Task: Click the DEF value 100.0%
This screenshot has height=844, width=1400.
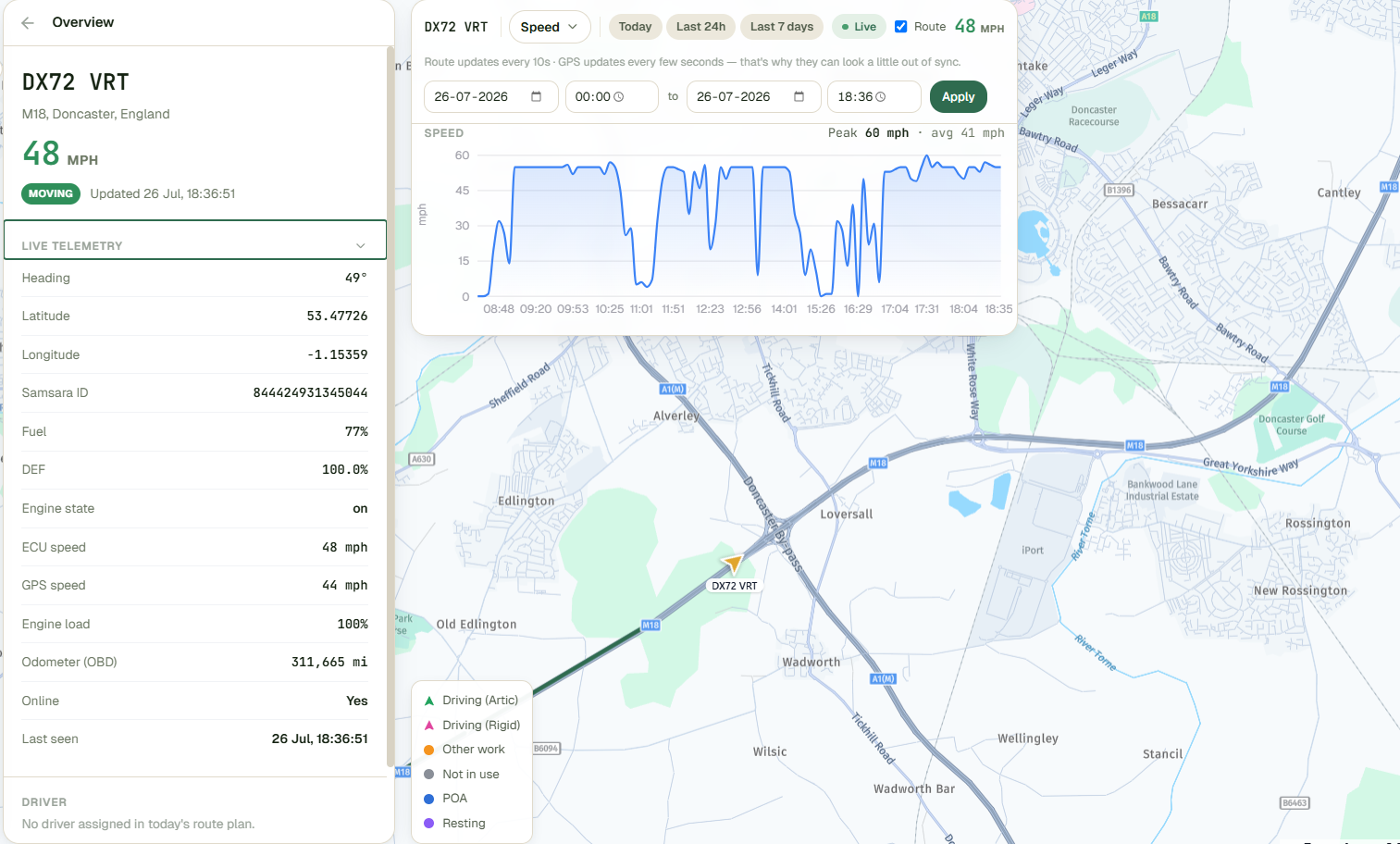Action: pos(344,470)
